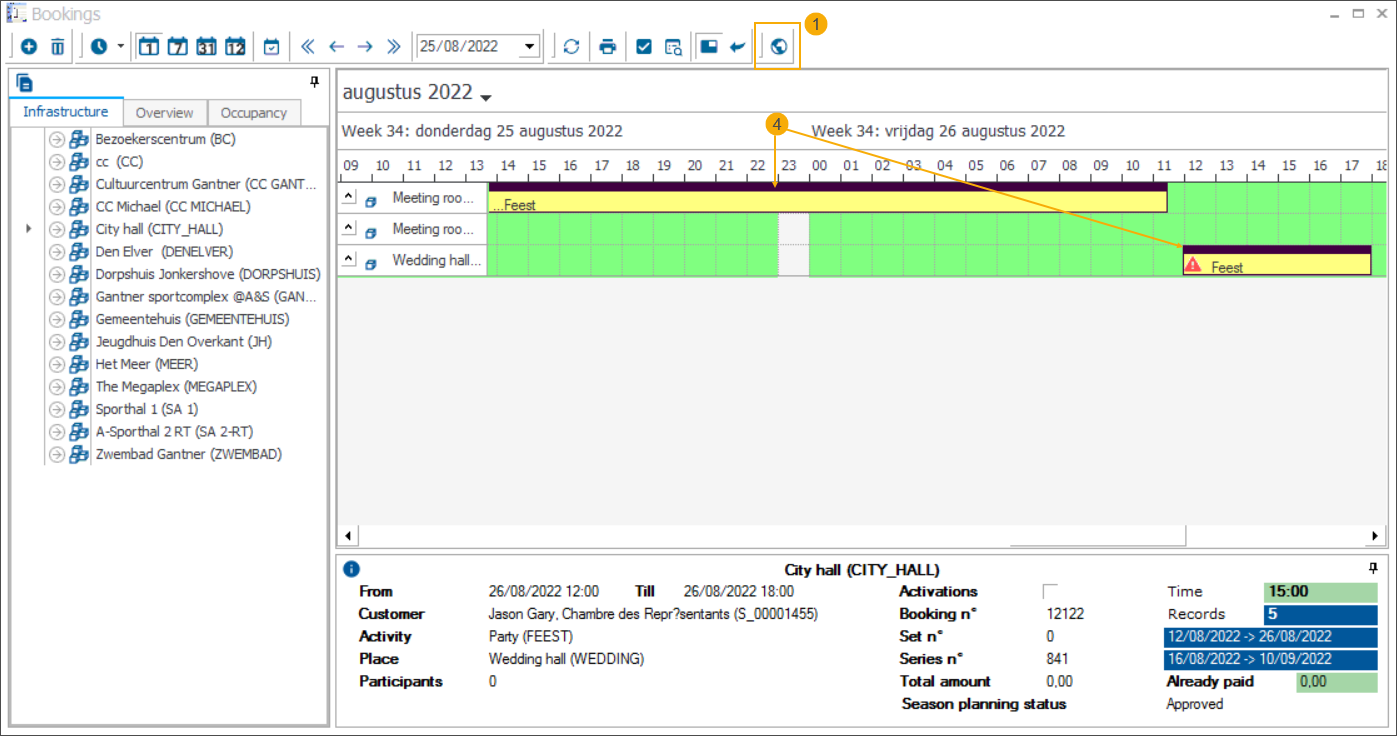Switch to the 1-day calendar view
This screenshot has height=736, width=1397.
click(x=149, y=47)
